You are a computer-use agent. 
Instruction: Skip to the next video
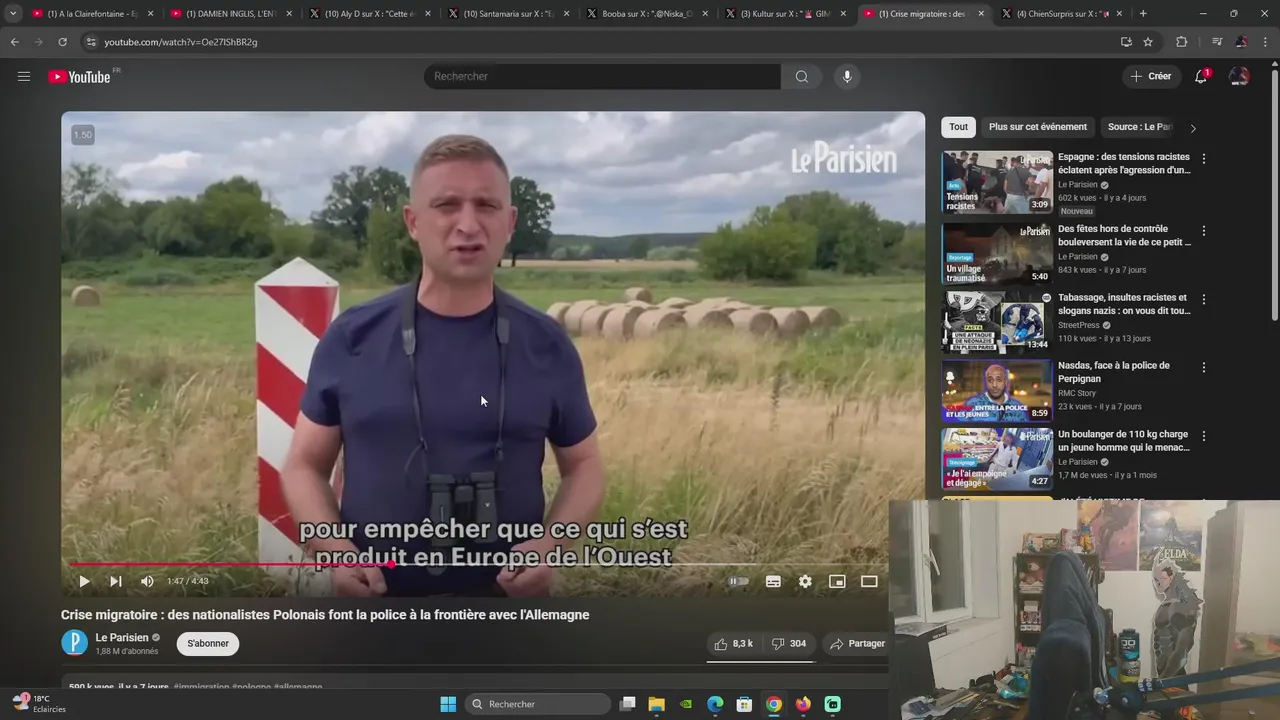(x=116, y=581)
